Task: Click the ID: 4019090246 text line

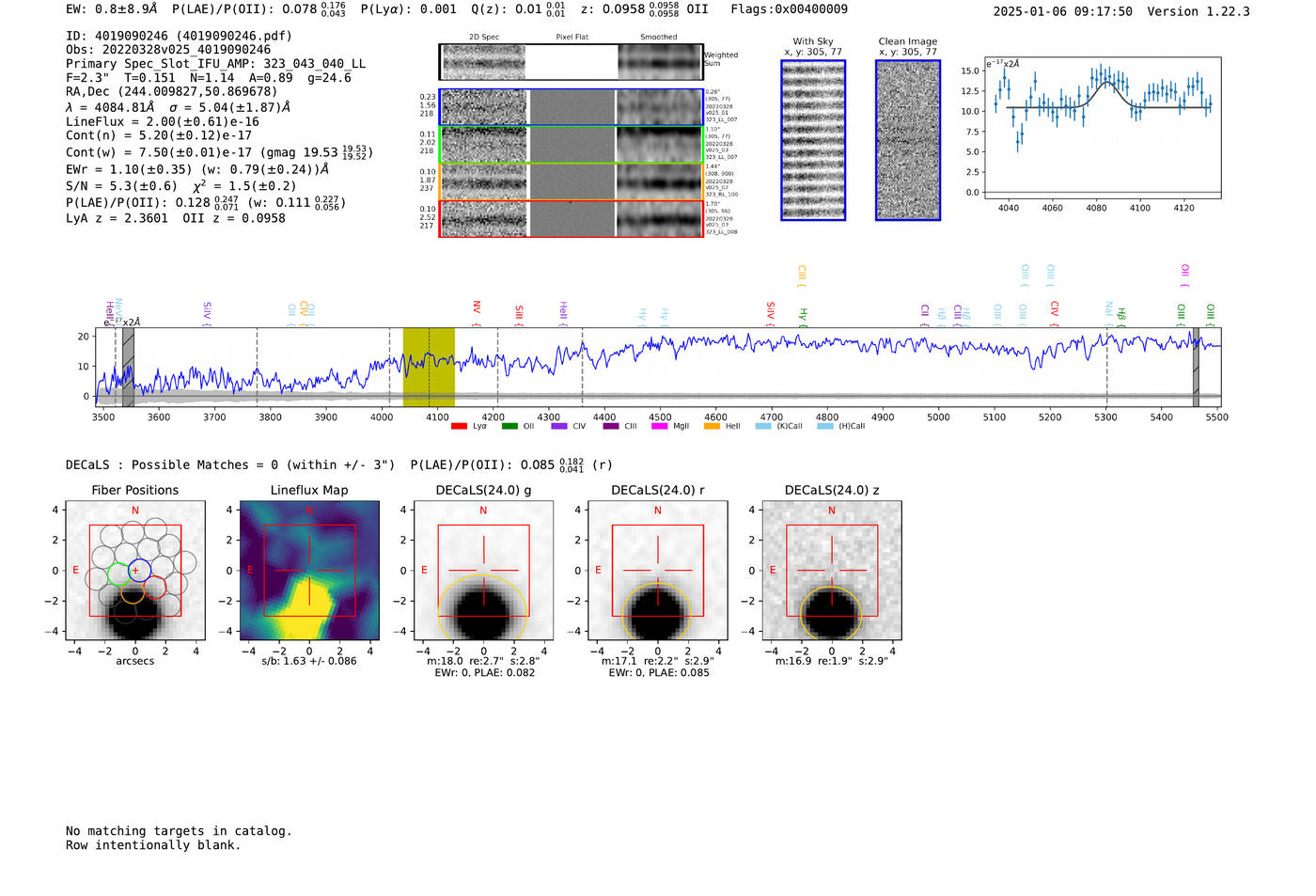Action: coord(180,36)
